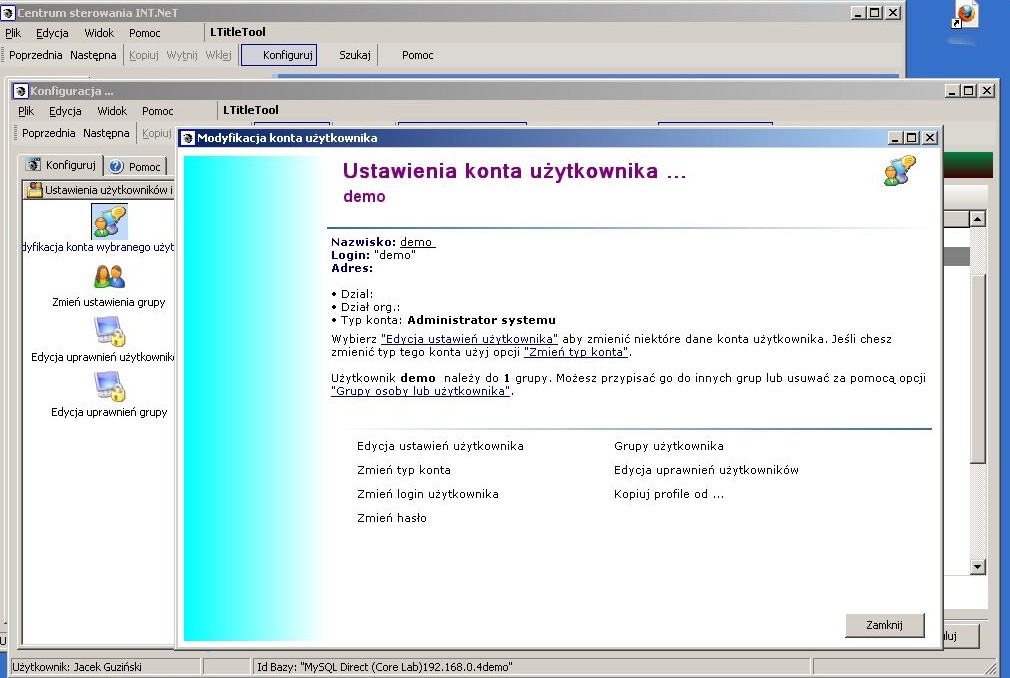This screenshot has height=678, width=1010.
Task: Click Następna in Centrum sterowania toolbar
Action: click(93, 55)
